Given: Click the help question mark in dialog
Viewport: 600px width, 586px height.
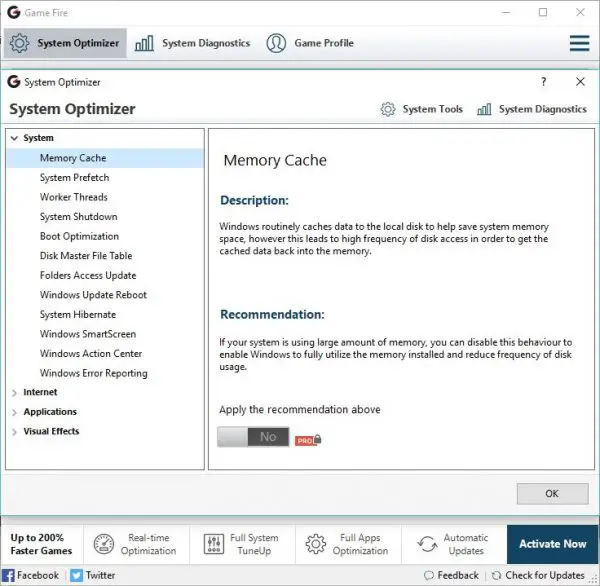Looking at the screenshot, I should (544, 81).
